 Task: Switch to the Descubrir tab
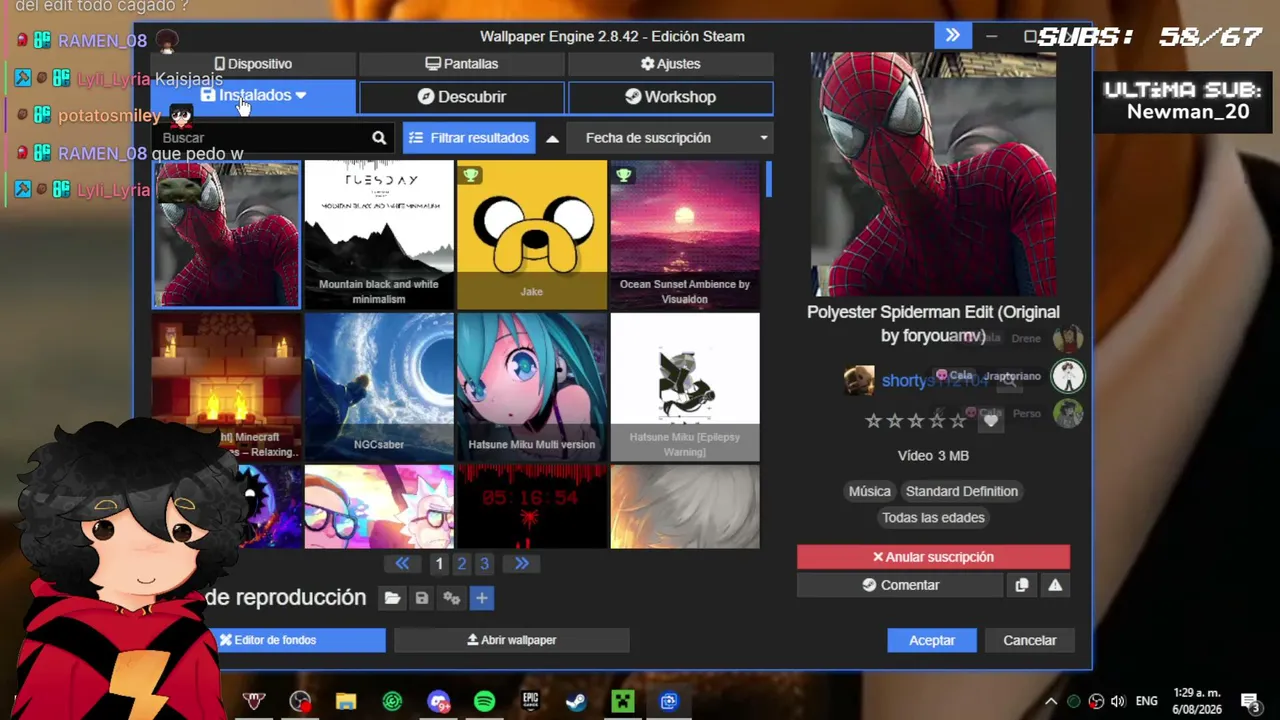tap(461, 97)
